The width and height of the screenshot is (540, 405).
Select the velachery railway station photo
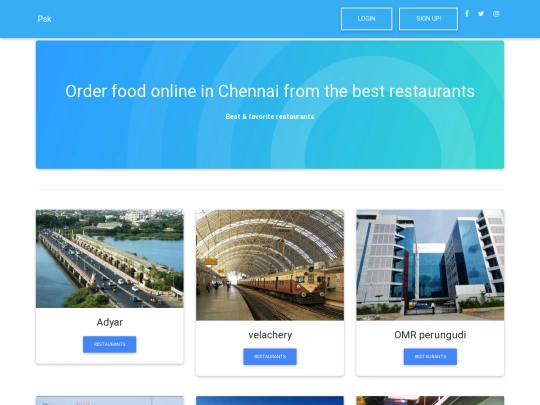tap(270, 265)
